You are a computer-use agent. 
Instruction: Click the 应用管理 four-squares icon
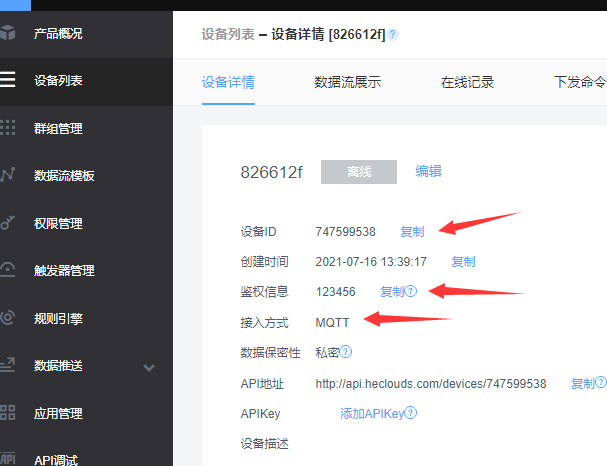pyautogui.click(x=7, y=413)
